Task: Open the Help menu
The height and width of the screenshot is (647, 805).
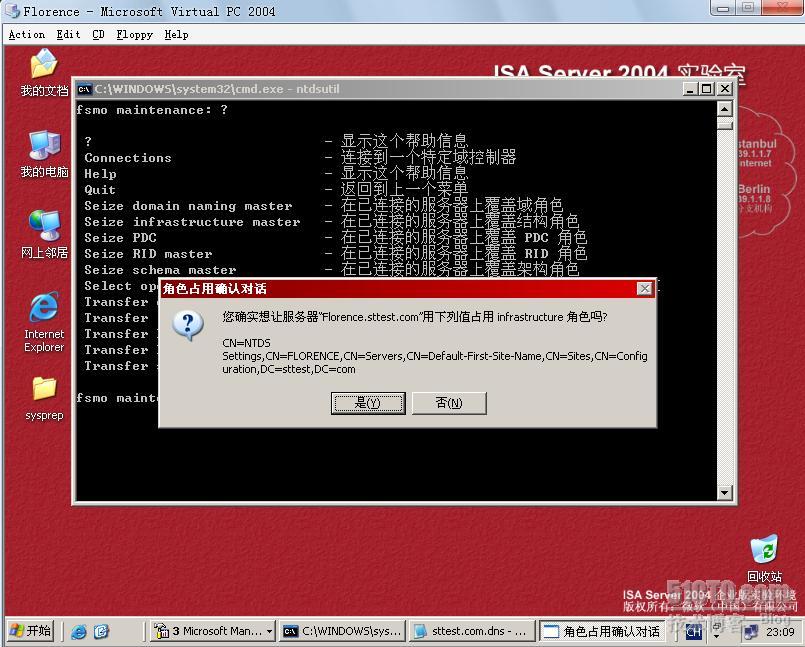Action: [x=176, y=34]
